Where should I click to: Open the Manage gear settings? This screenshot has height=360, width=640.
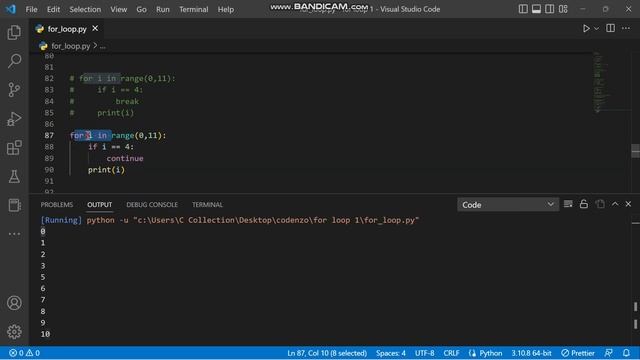click(14, 331)
